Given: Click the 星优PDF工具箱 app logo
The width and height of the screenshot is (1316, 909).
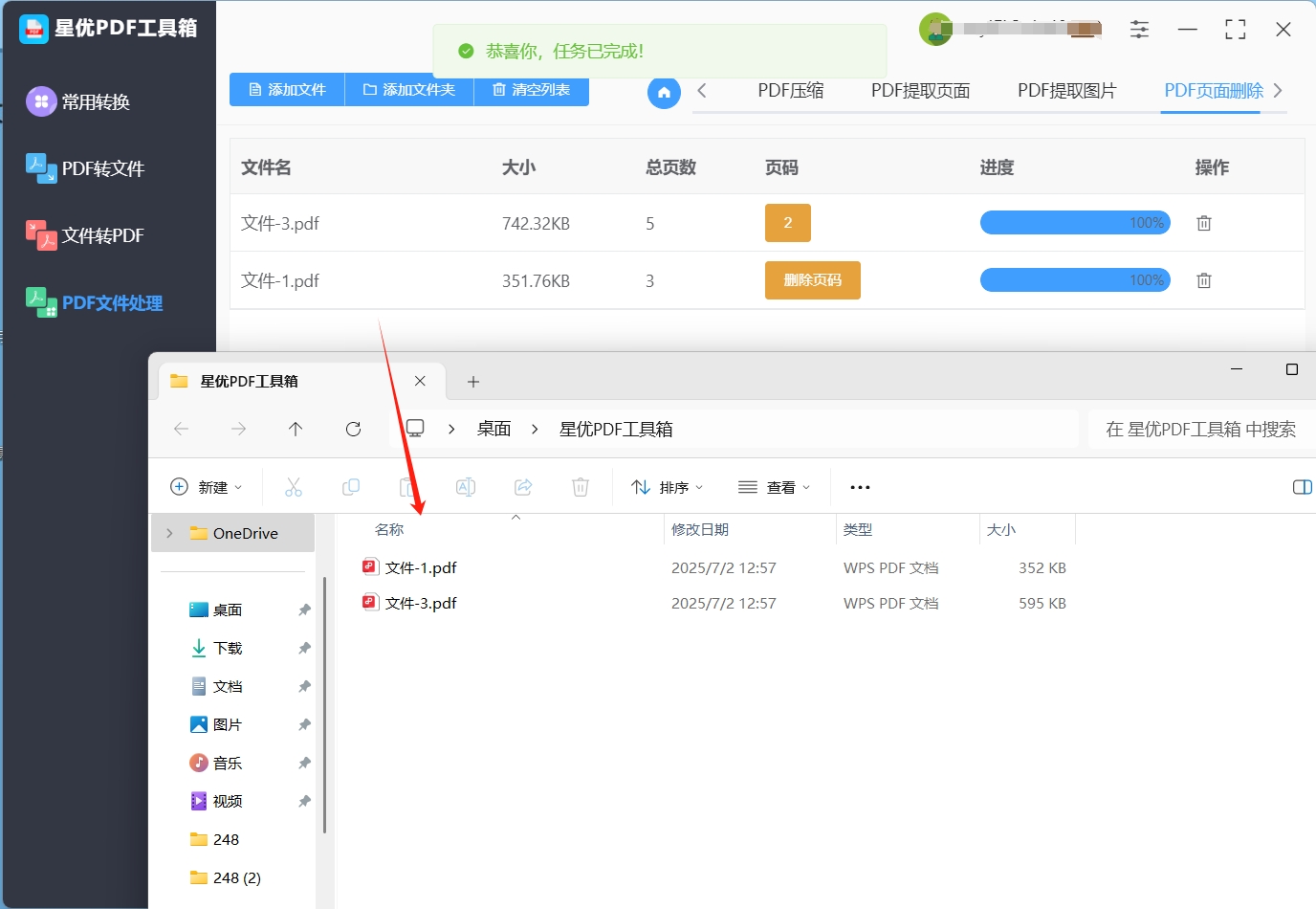Looking at the screenshot, I should [x=33, y=29].
